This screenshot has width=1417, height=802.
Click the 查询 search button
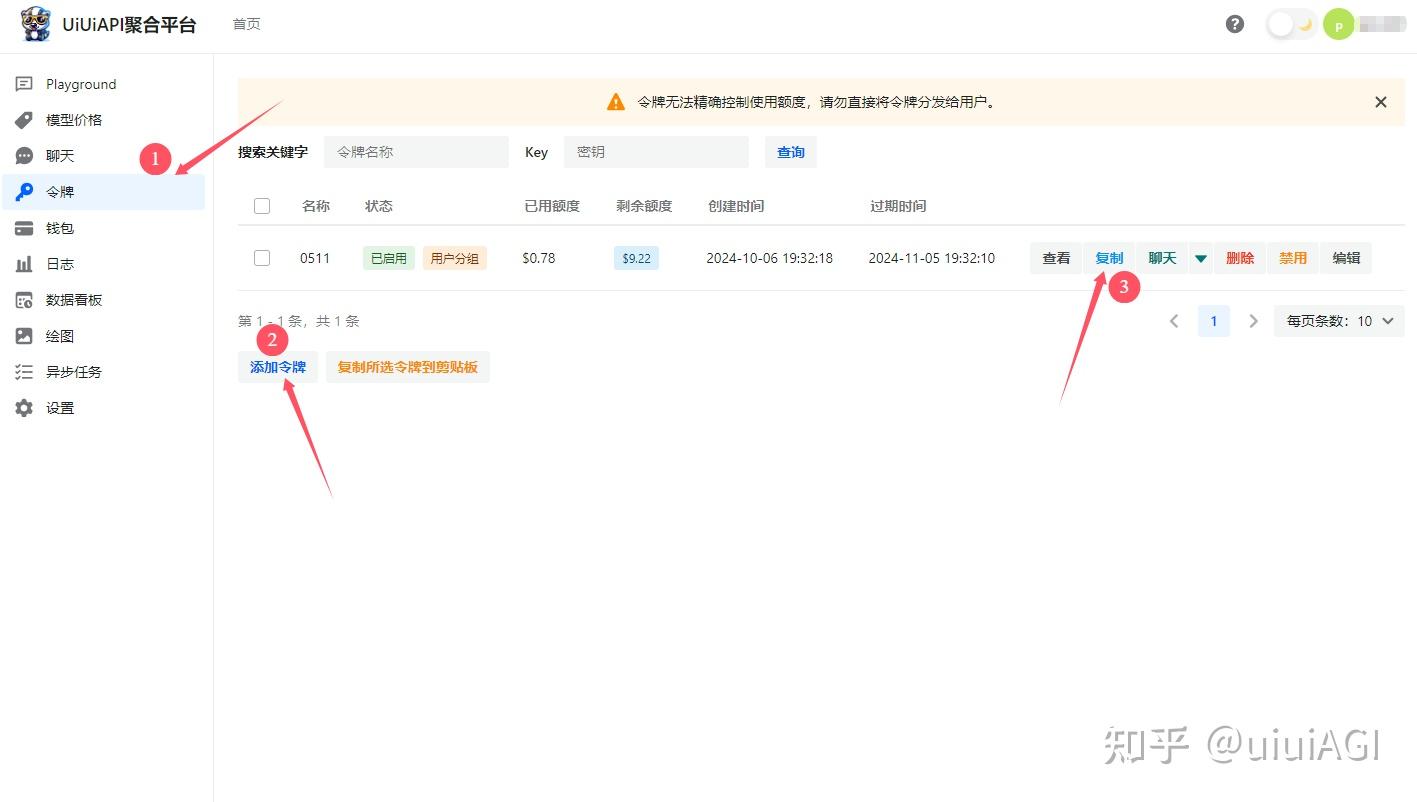click(x=791, y=152)
